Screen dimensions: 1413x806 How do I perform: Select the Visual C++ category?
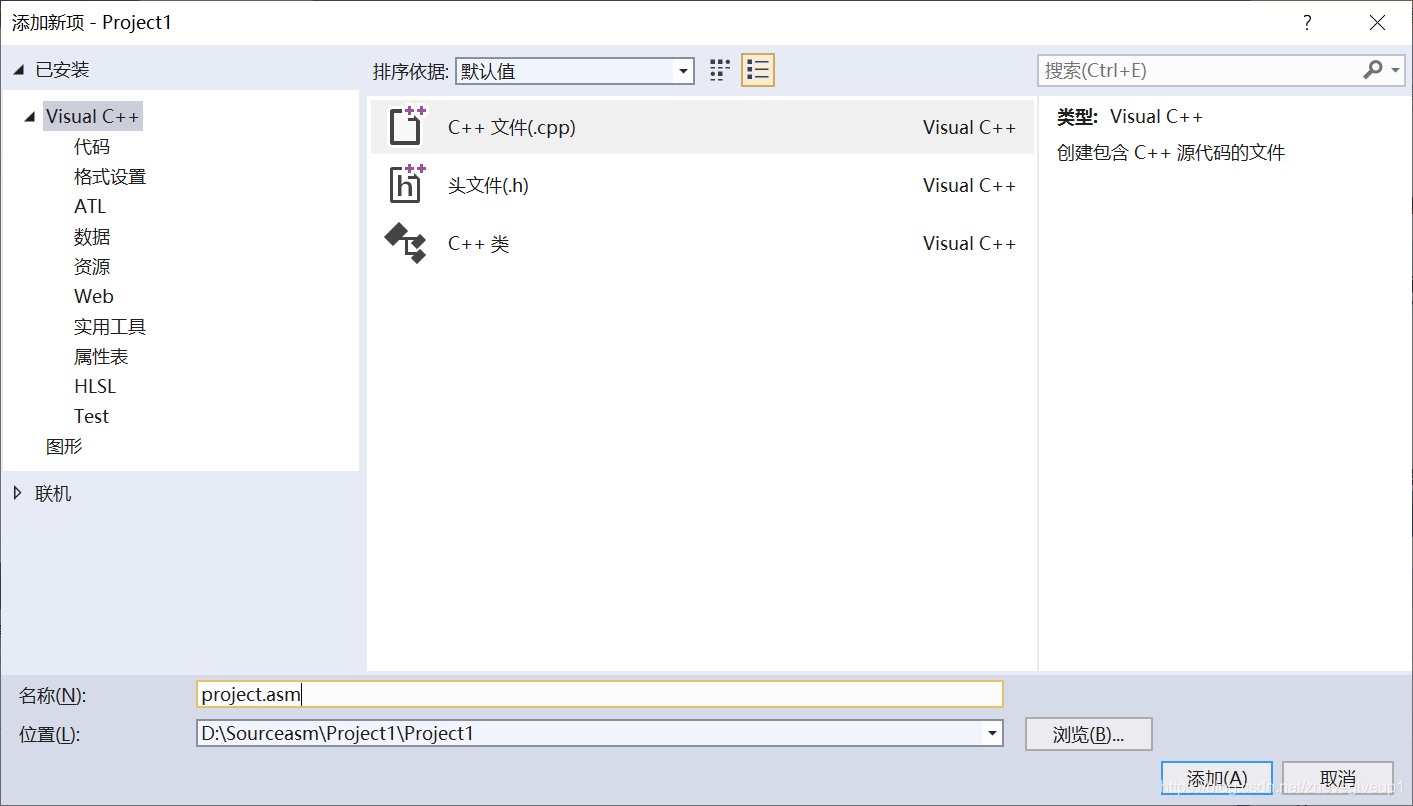click(93, 117)
